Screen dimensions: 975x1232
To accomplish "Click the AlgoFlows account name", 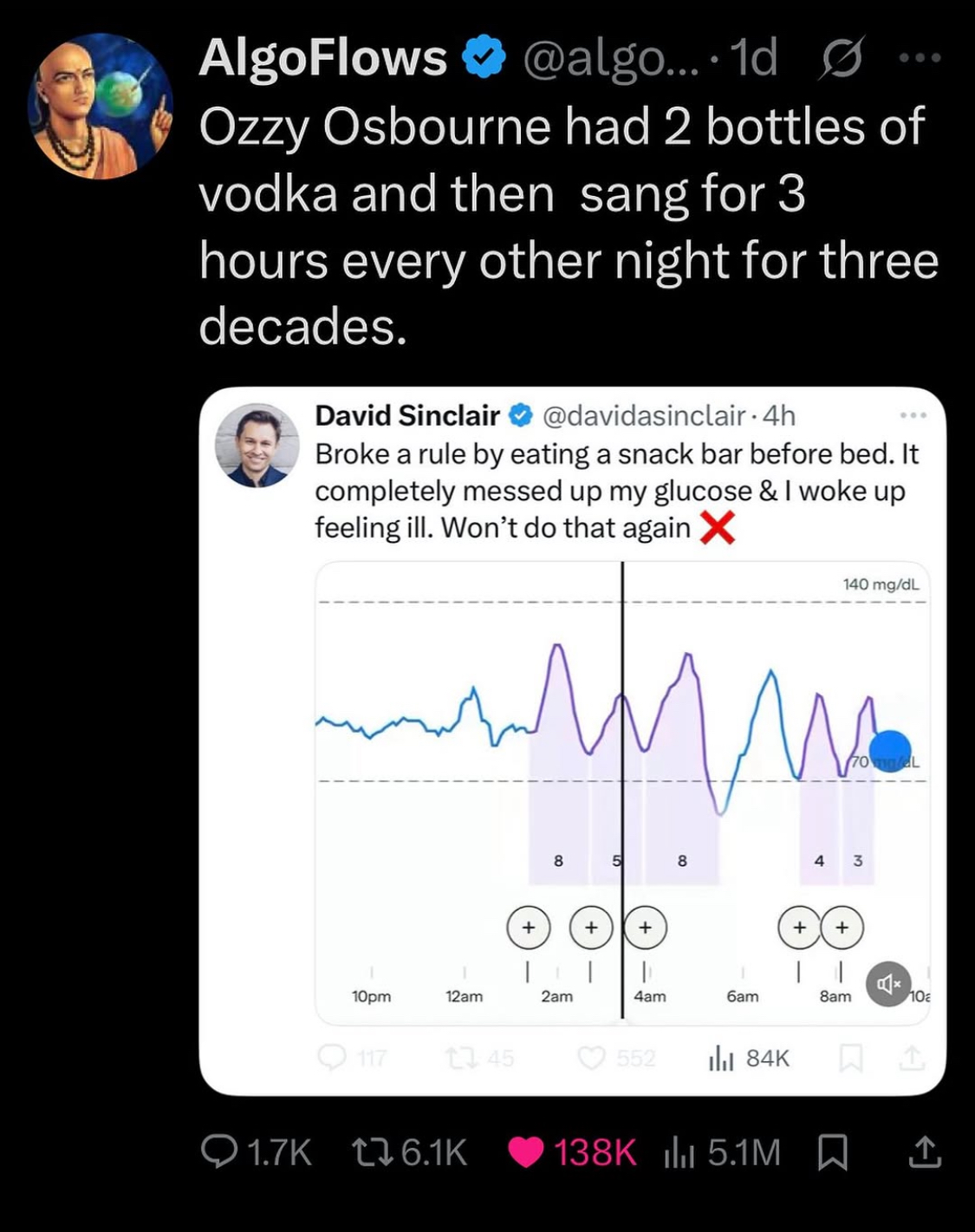I will pyautogui.click(x=322, y=59).
